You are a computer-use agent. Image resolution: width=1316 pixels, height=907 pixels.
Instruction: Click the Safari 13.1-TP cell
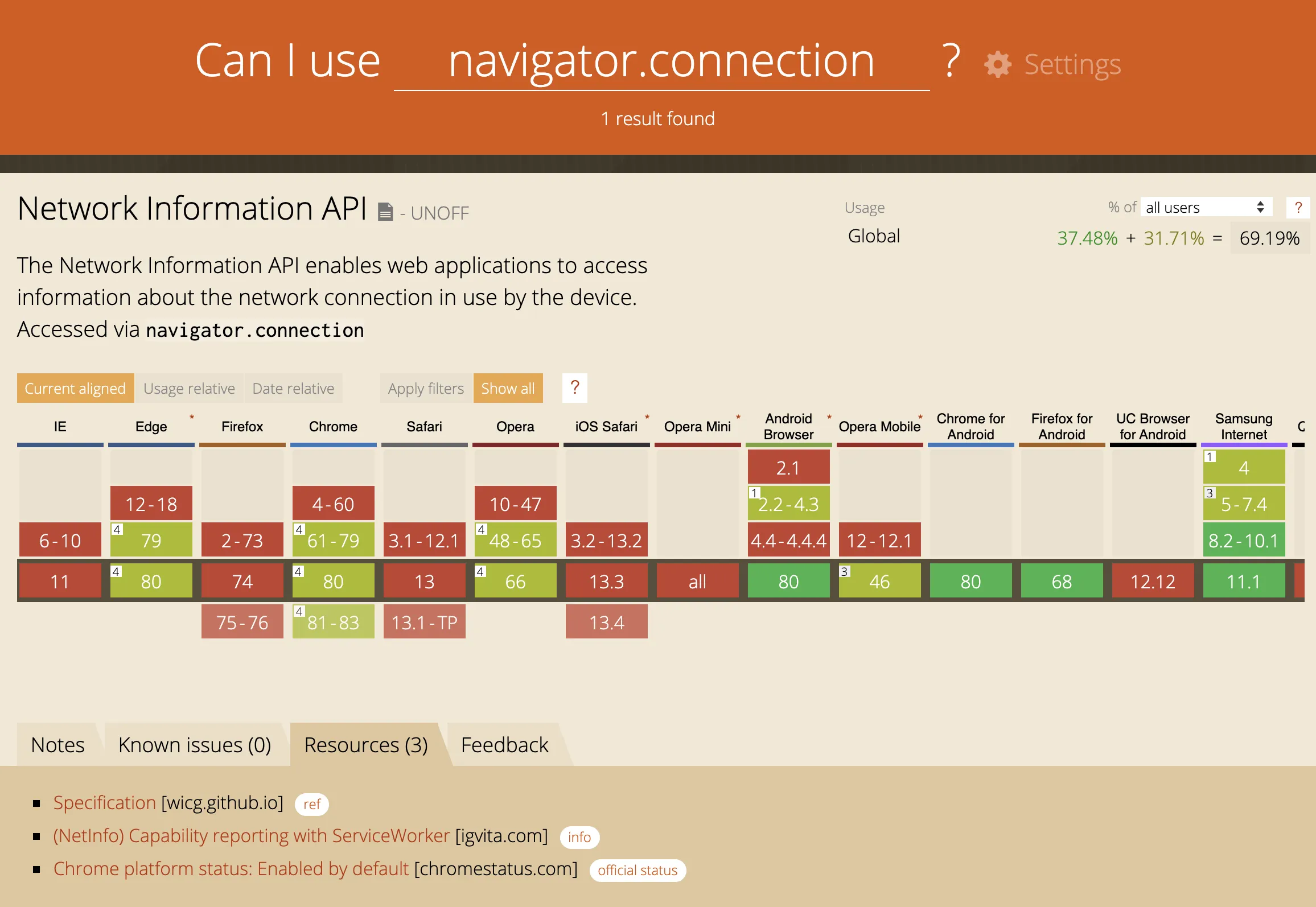[x=425, y=622]
